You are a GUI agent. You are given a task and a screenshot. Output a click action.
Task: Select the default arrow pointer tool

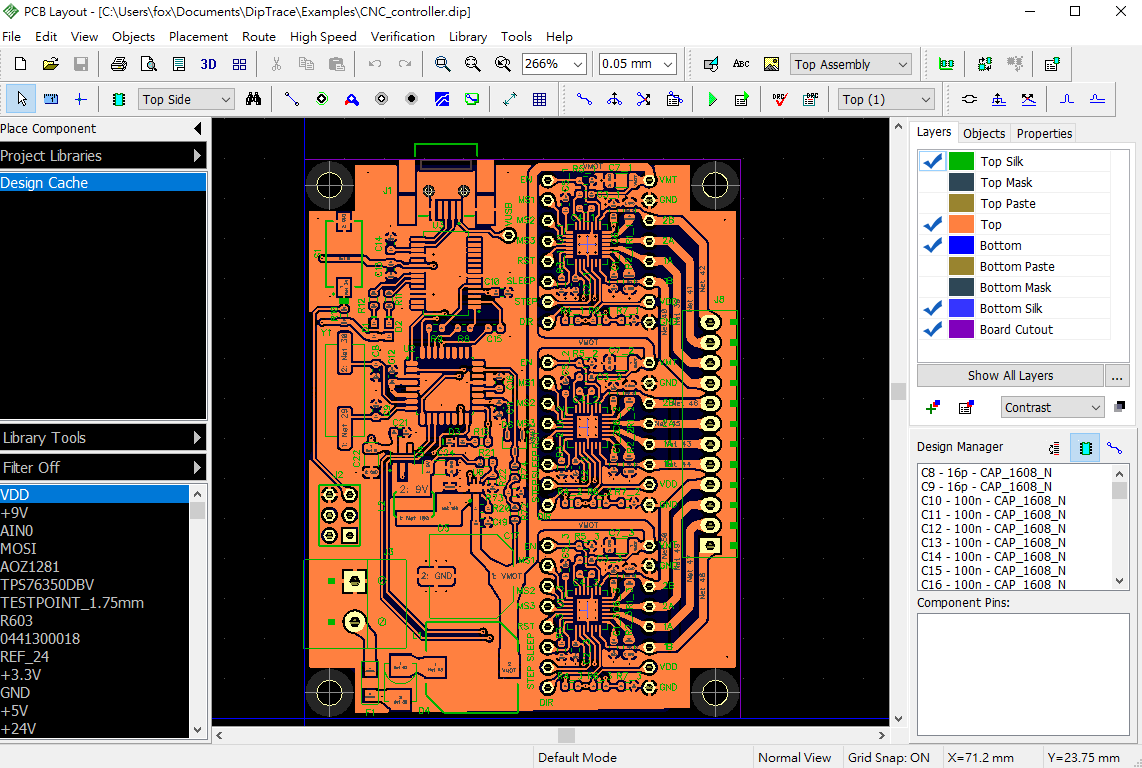pyautogui.click(x=21, y=99)
